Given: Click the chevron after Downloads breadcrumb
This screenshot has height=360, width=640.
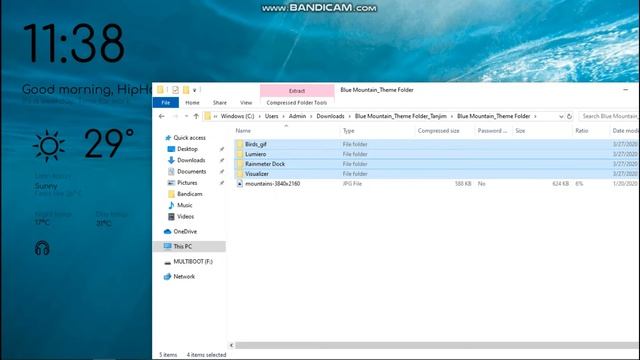Looking at the screenshot, I should (350, 116).
